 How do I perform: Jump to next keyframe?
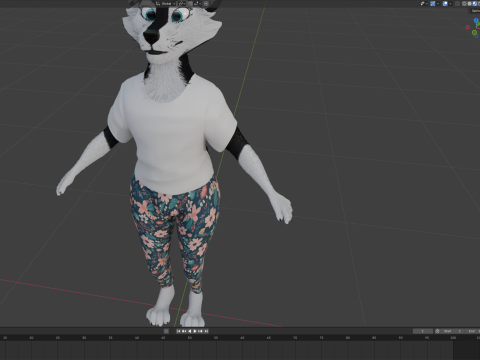point(200,331)
